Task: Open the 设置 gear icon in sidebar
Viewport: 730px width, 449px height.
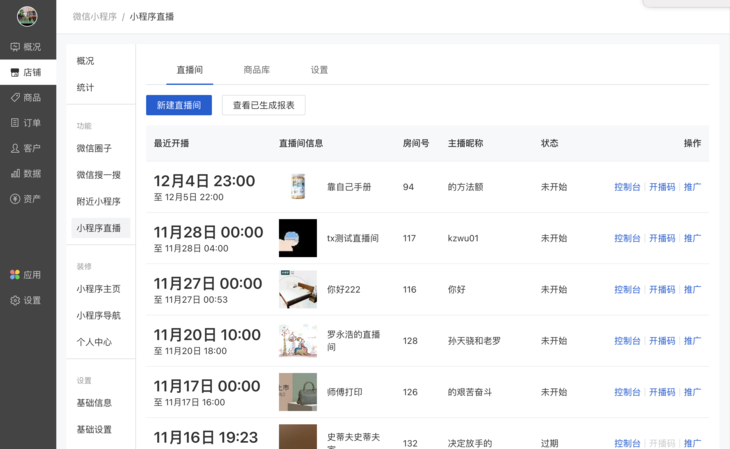Action: (x=15, y=300)
